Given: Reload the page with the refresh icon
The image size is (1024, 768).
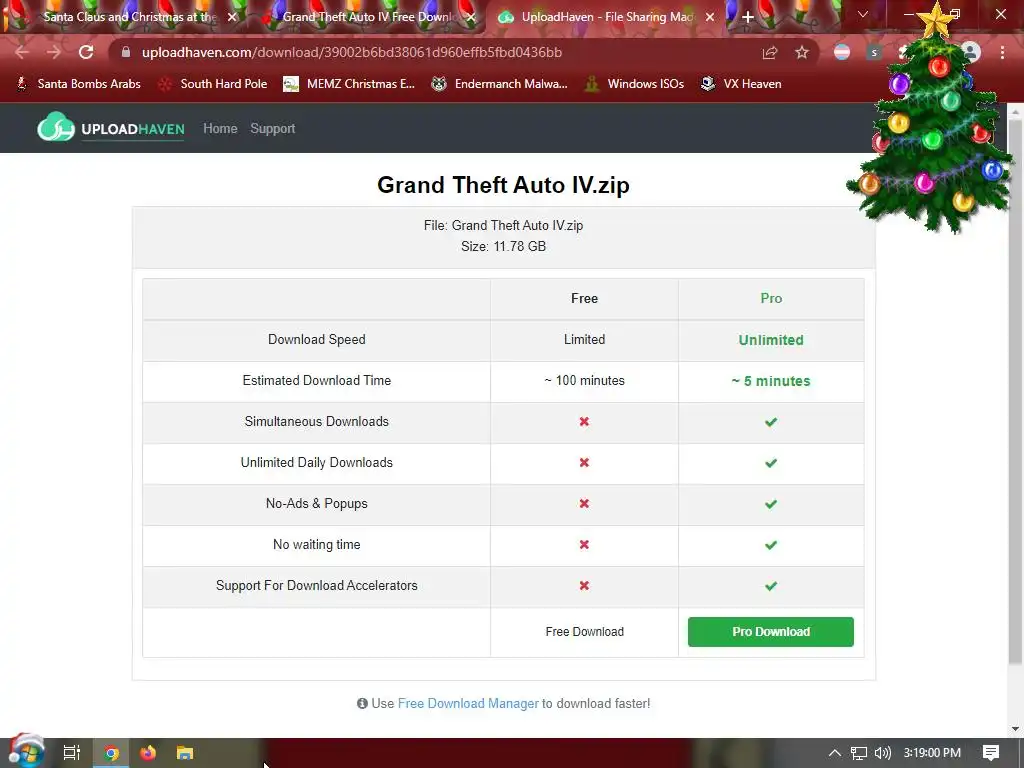Looking at the screenshot, I should [86, 52].
